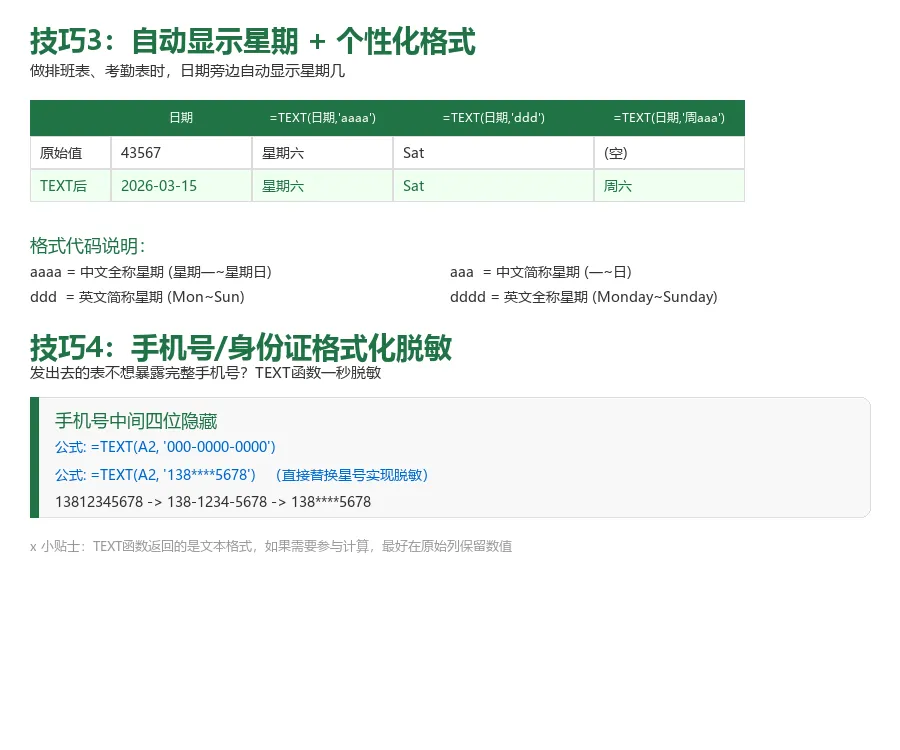Select subtitle 做排班表、考勤表时，日期旁边自动显示星期几
The image size is (900, 750).
point(187,71)
